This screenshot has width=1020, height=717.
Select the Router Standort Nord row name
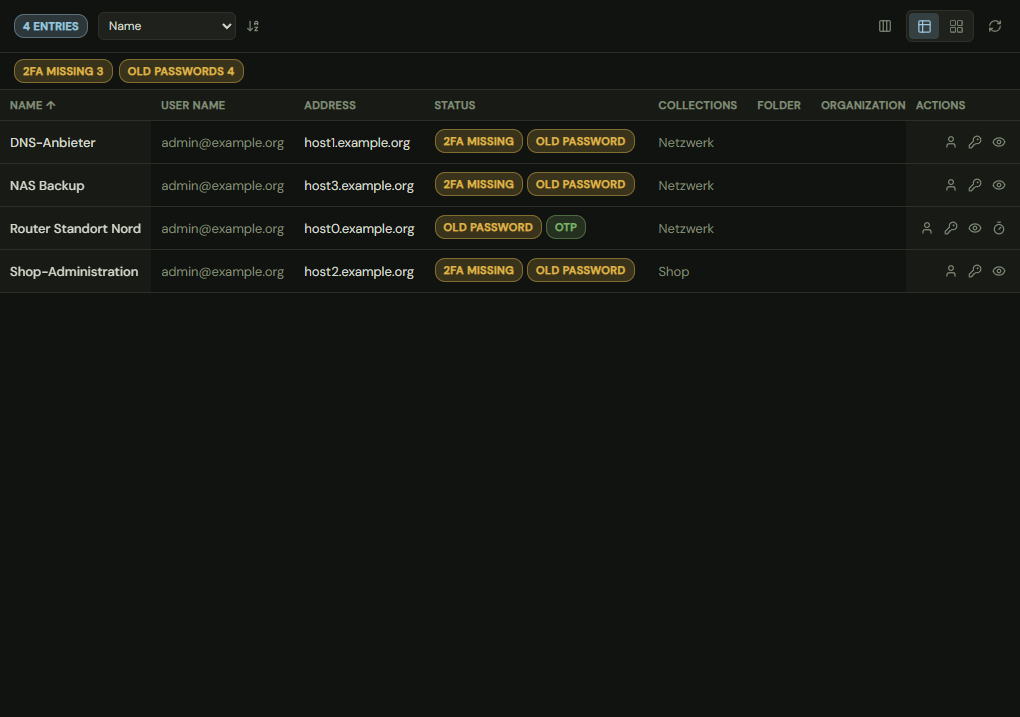click(x=75, y=228)
